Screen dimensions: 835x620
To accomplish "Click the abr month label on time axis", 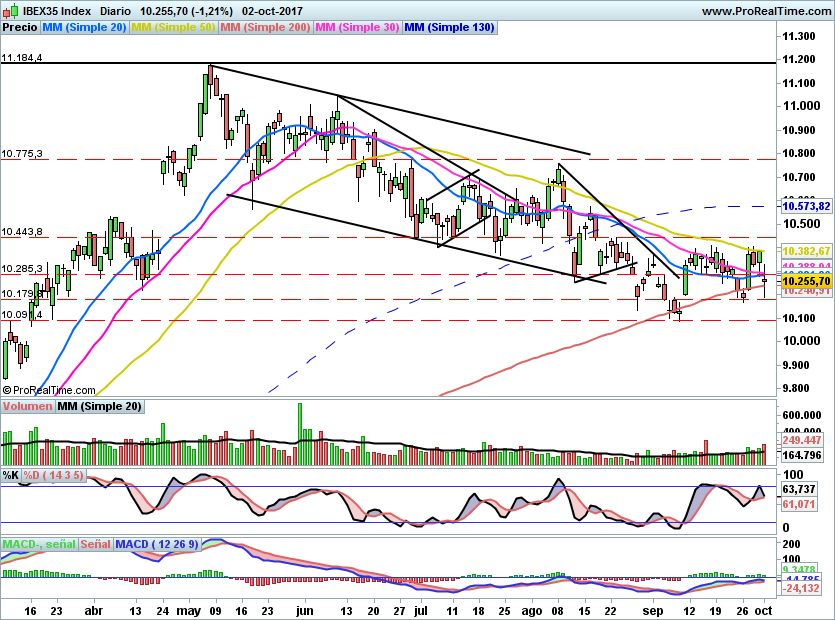I will point(94,611).
